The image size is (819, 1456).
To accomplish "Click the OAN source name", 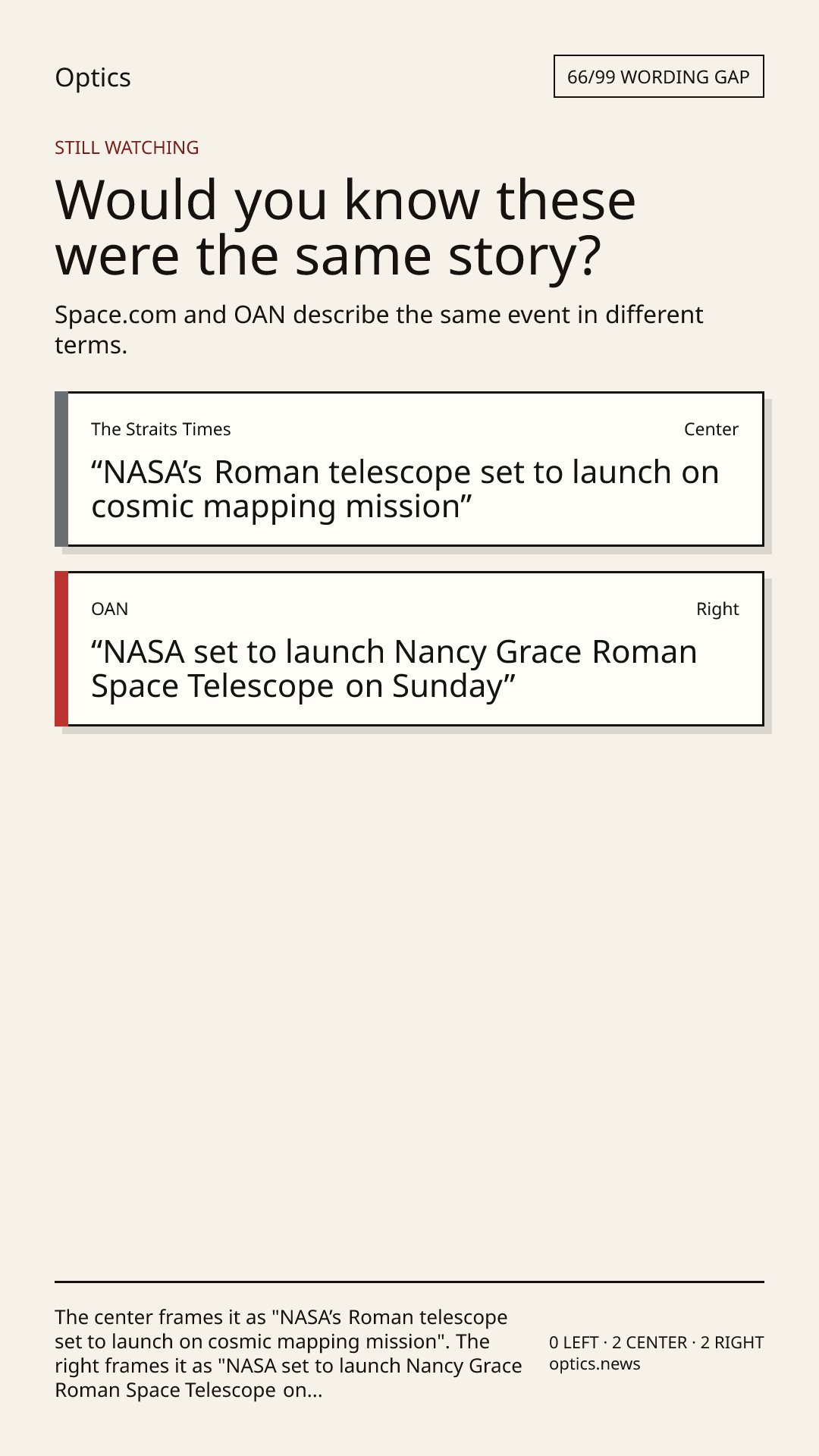I will (110, 609).
